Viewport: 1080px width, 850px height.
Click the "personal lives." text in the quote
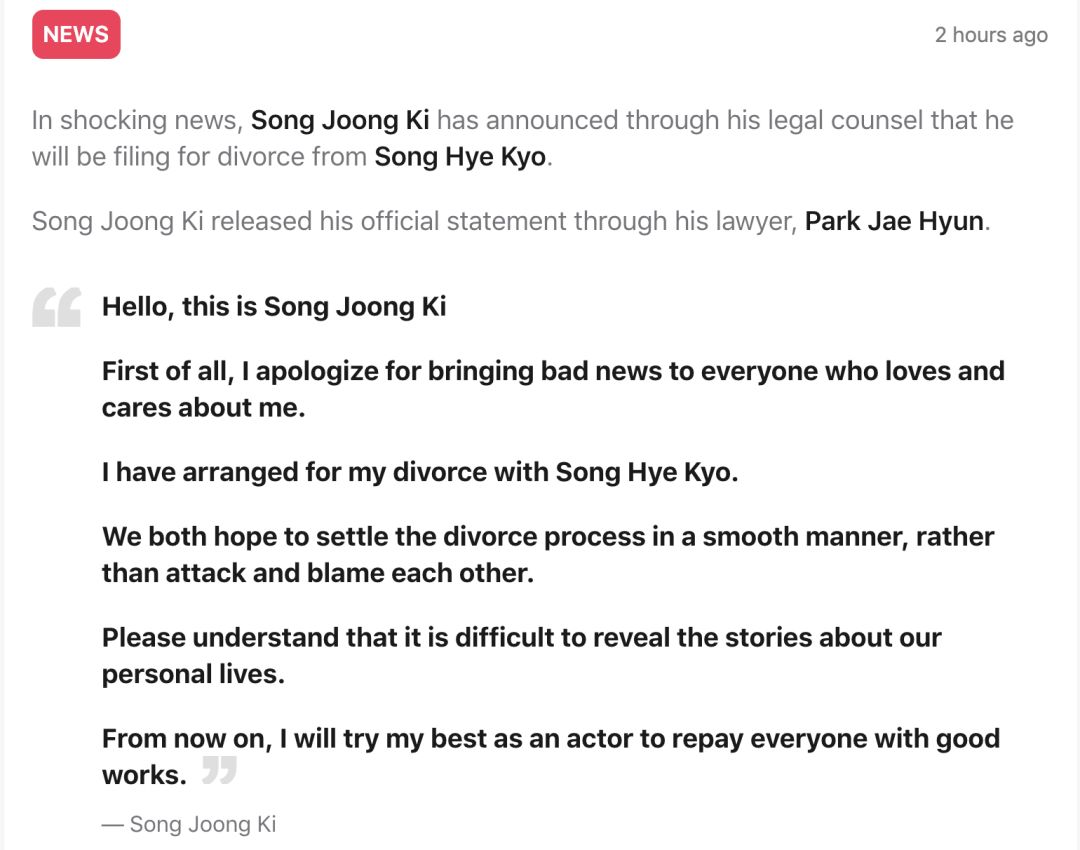pos(193,674)
